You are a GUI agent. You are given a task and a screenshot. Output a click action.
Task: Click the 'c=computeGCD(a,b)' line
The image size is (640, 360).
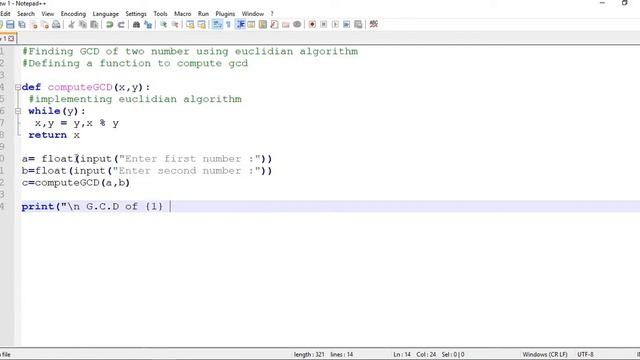(76, 183)
